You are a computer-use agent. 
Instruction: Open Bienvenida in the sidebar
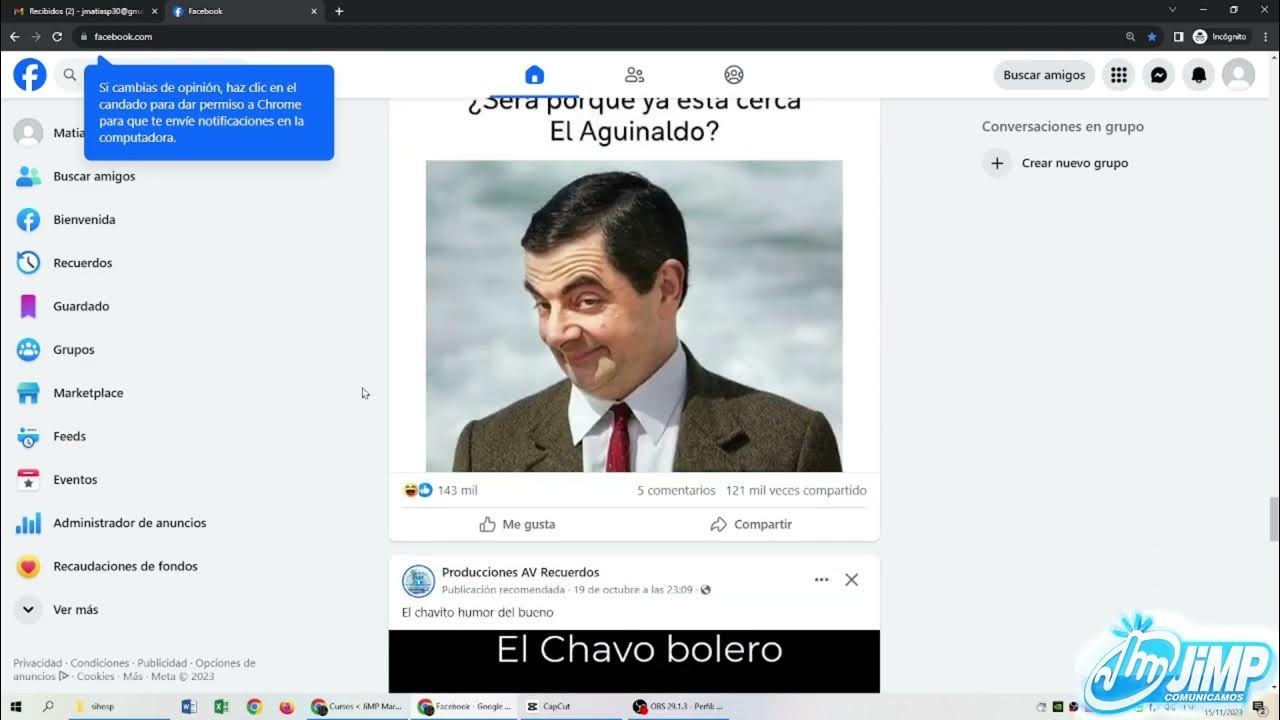tap(84, 220)
